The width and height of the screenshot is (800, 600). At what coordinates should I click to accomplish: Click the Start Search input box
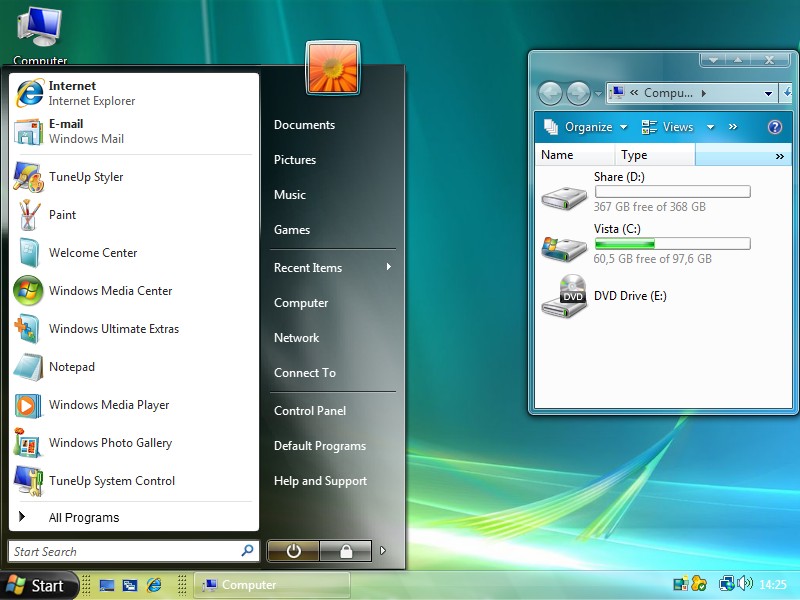click(124, 551)
